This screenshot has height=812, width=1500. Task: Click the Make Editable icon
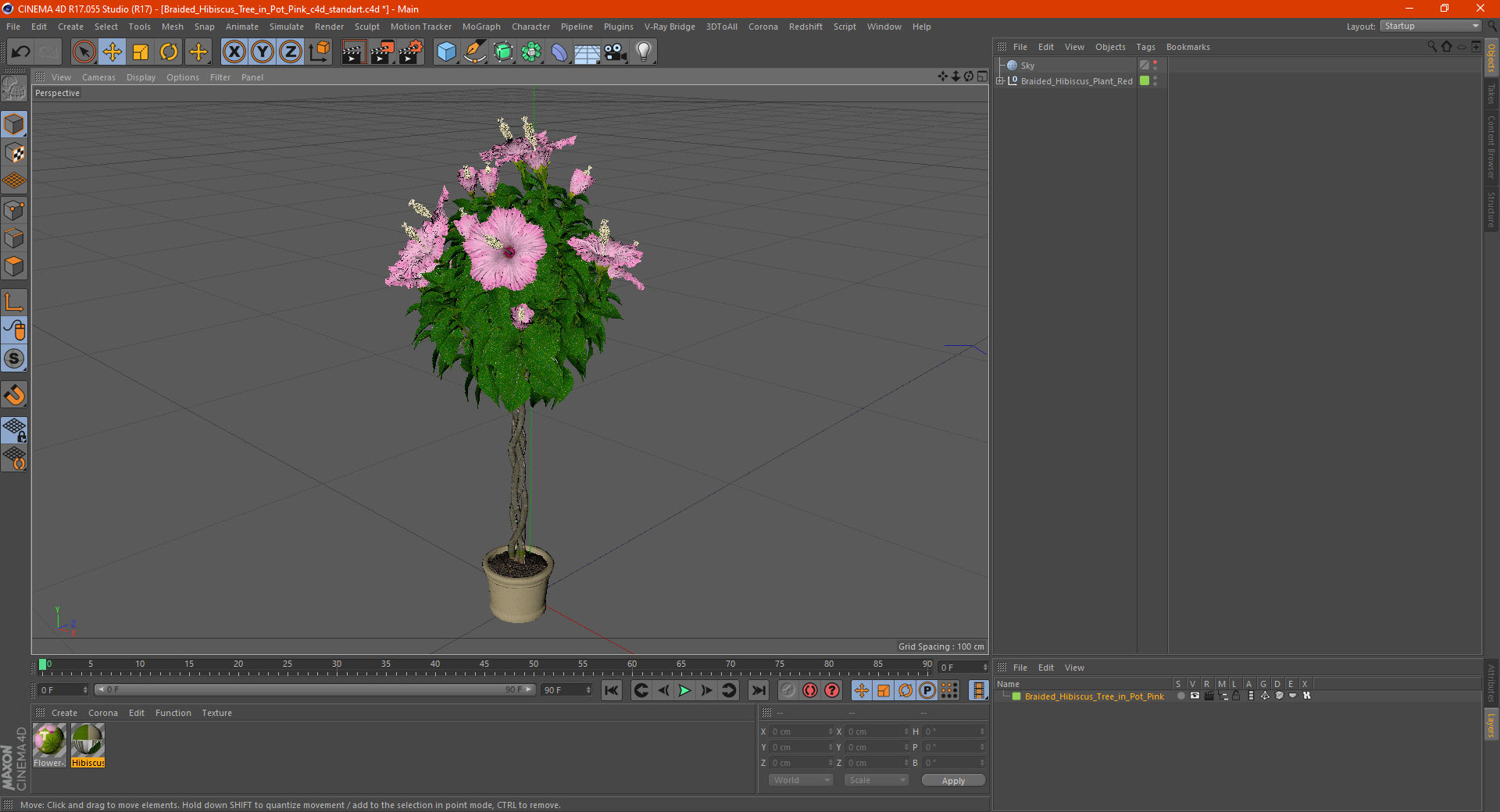[14, 88]
